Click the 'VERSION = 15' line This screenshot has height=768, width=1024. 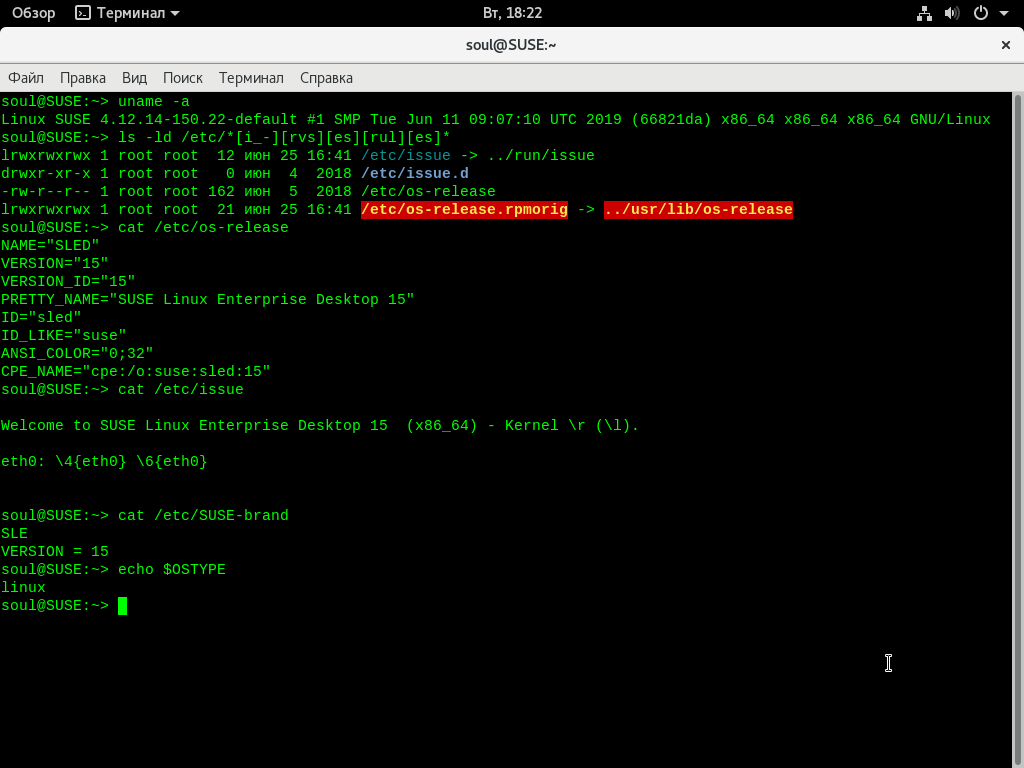tap(55, 552)
